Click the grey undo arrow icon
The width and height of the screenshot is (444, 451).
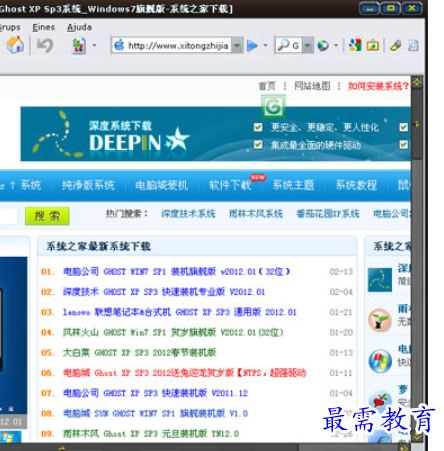tap(45, 45)
